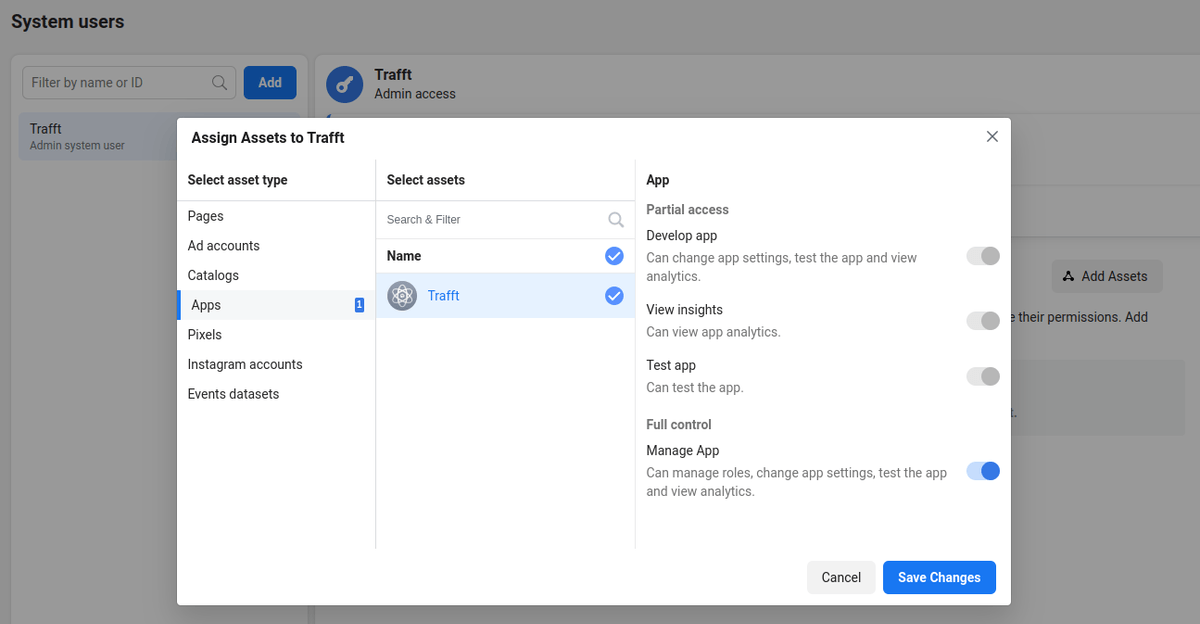Click the magnifier in the Filter by name field

pyautogui.click(x=219, y=82)
